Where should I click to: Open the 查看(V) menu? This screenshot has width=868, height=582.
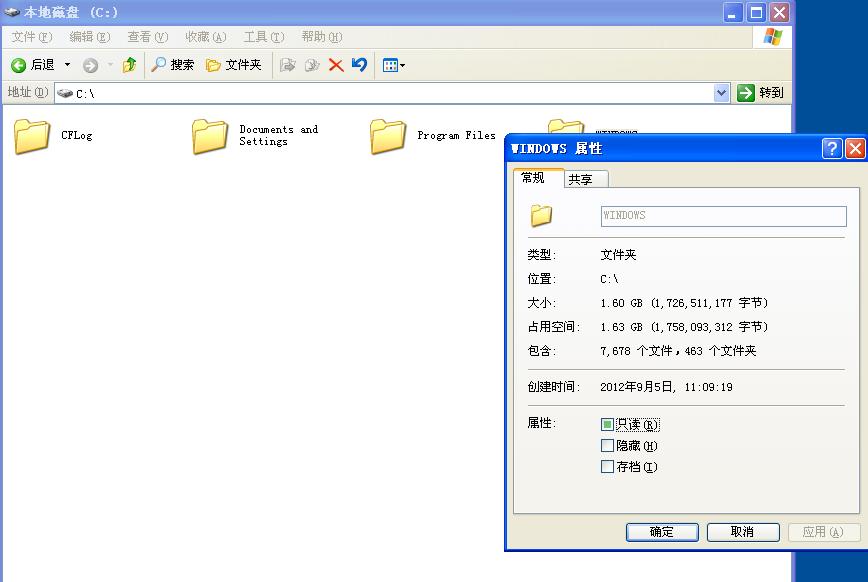pyautogui.click(x=147, y=37)
